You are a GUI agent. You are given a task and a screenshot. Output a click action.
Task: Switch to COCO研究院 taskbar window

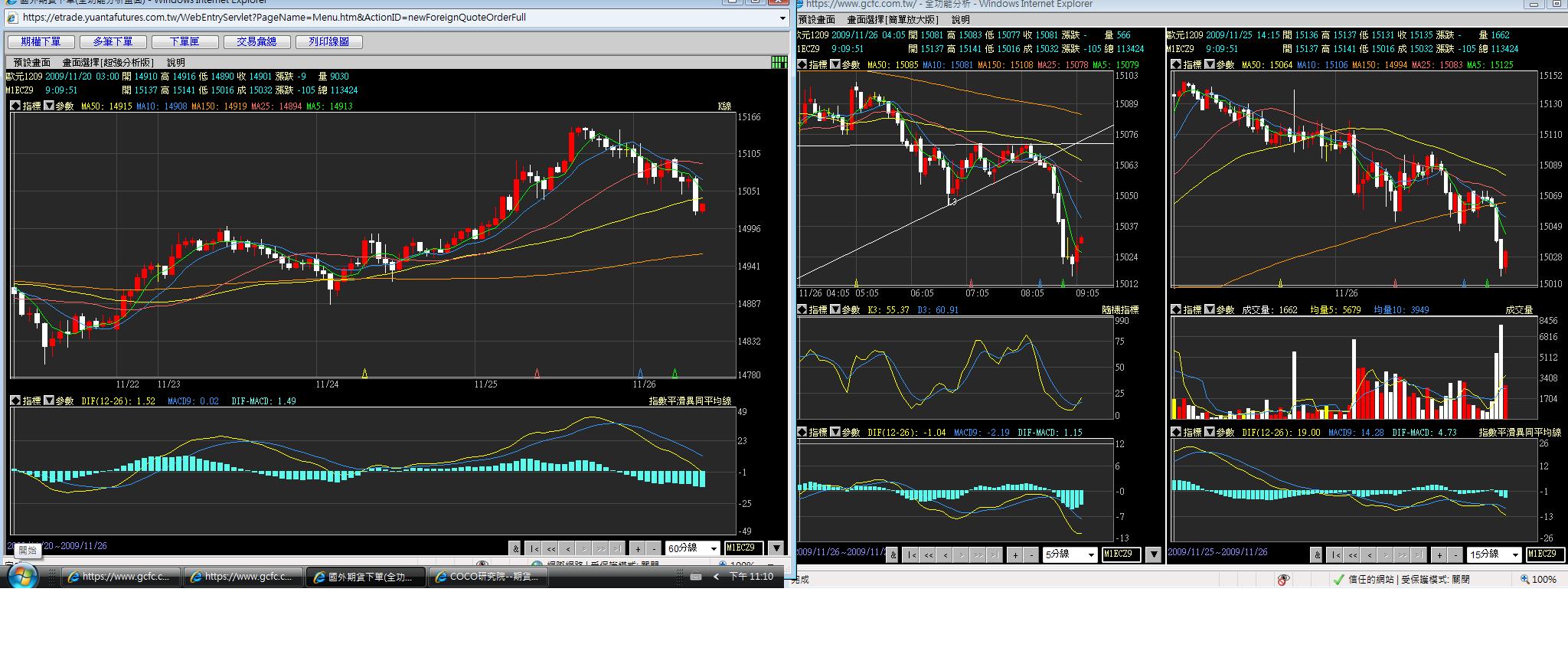tap(488, 577)
